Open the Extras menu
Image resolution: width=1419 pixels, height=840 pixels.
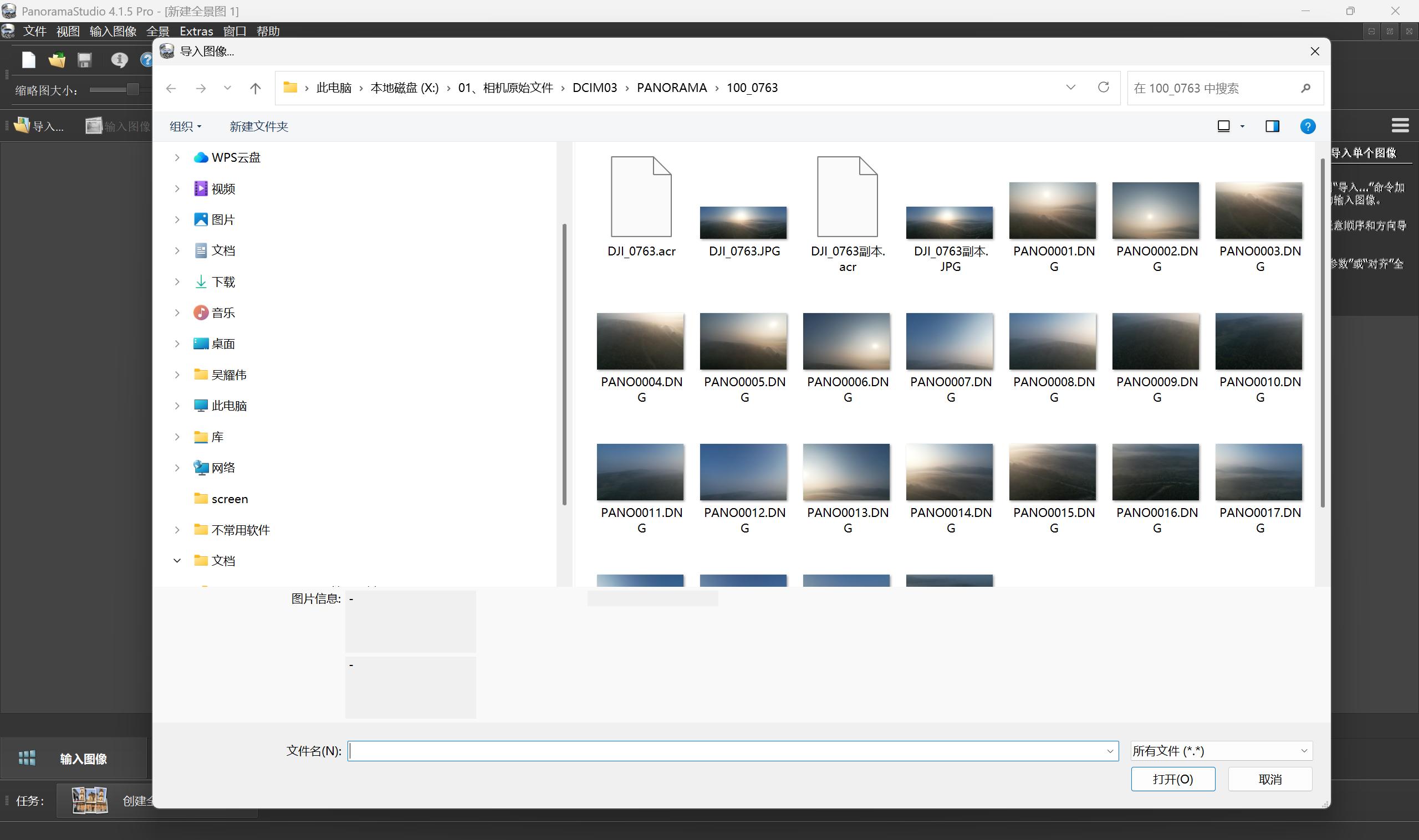coord(196,31)
